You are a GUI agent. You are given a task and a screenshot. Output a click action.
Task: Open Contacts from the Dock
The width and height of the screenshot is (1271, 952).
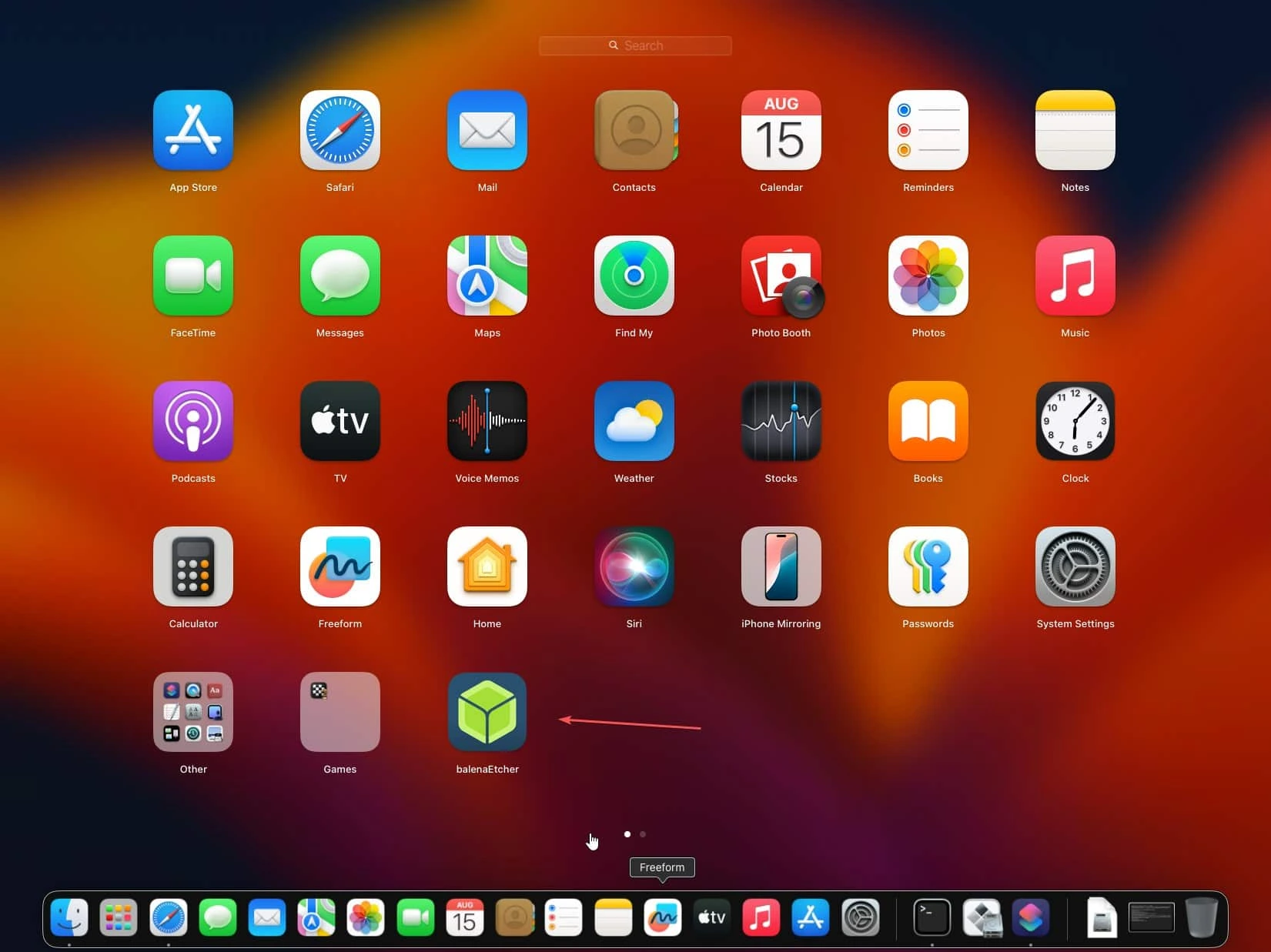click(515, 917)
